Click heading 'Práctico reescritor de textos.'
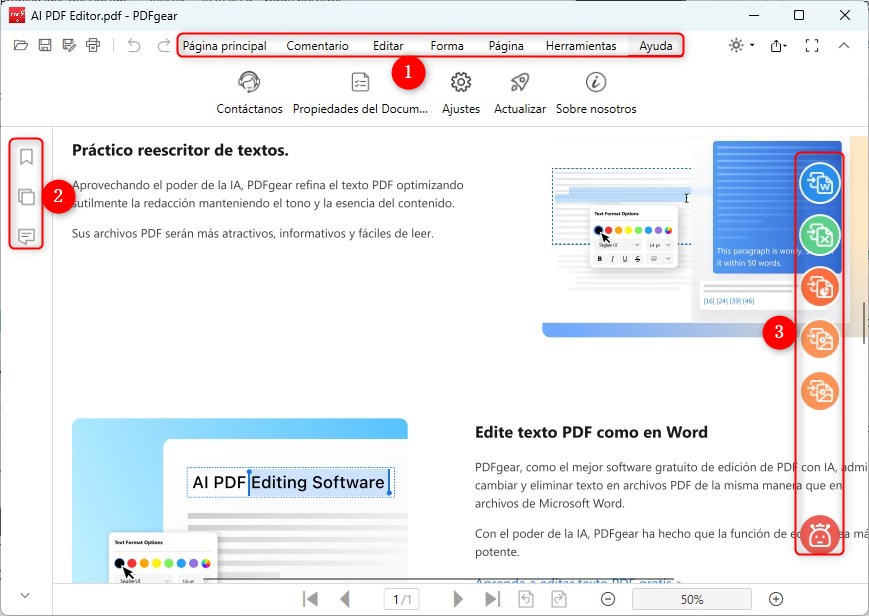Viewport: 869px width, 616px height. [x=180, y=150]
